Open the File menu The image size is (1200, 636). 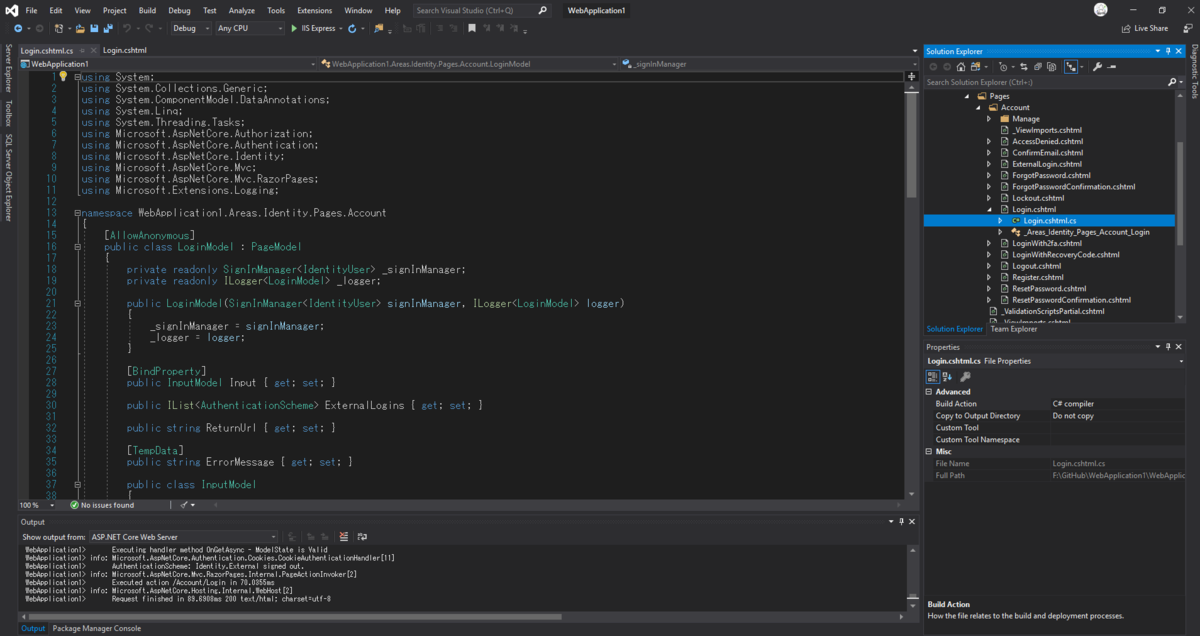coord(32,10)
